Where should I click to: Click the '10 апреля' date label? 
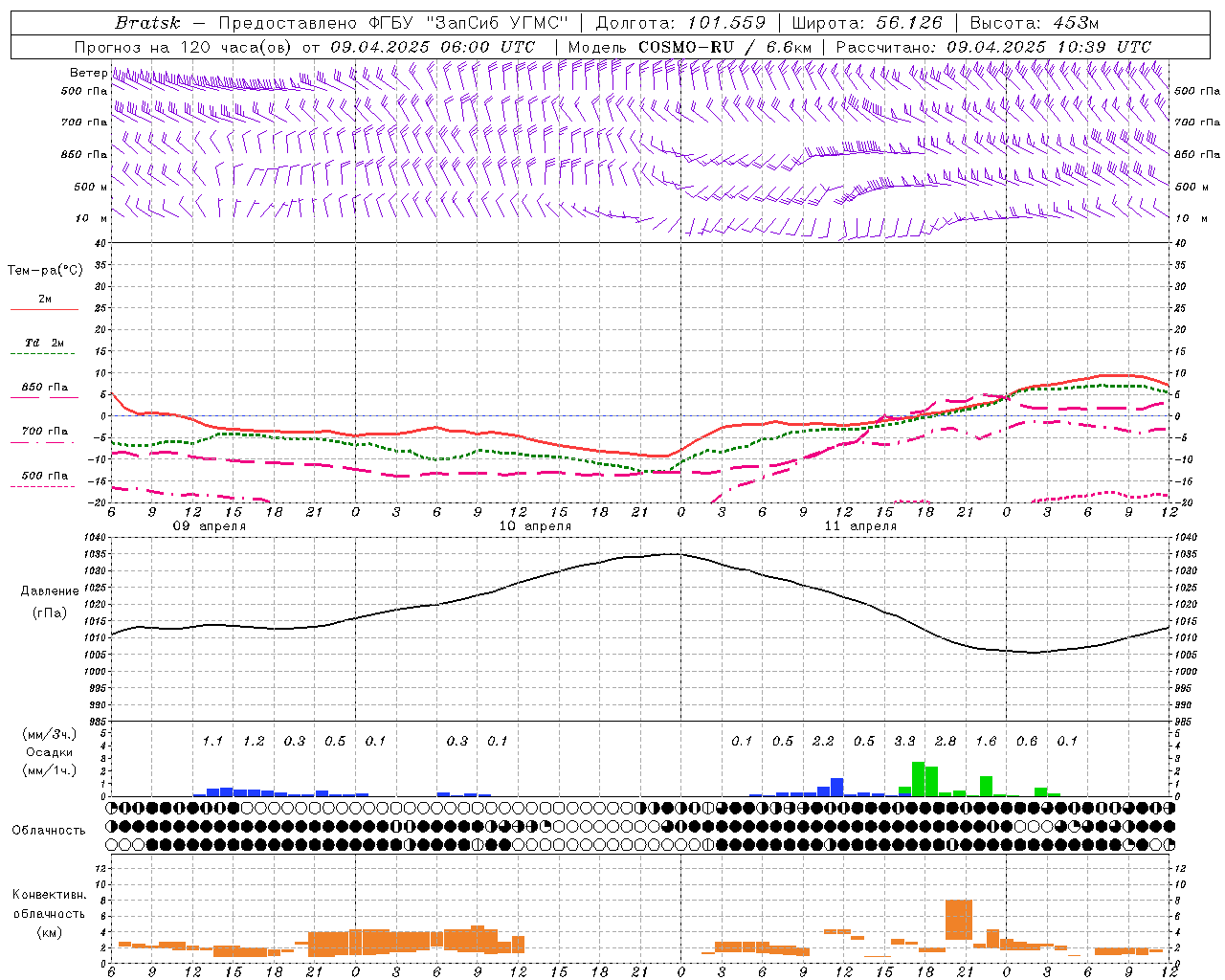(535, 526)
